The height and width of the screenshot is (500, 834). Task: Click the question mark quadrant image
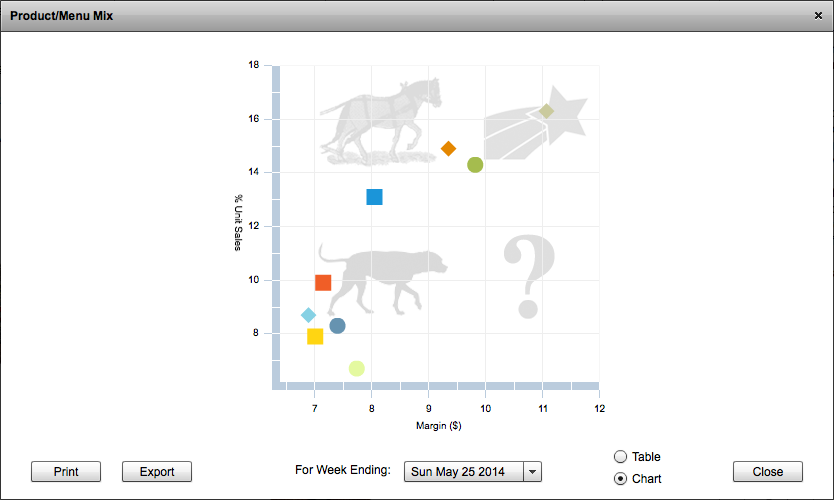click(529, 276)
